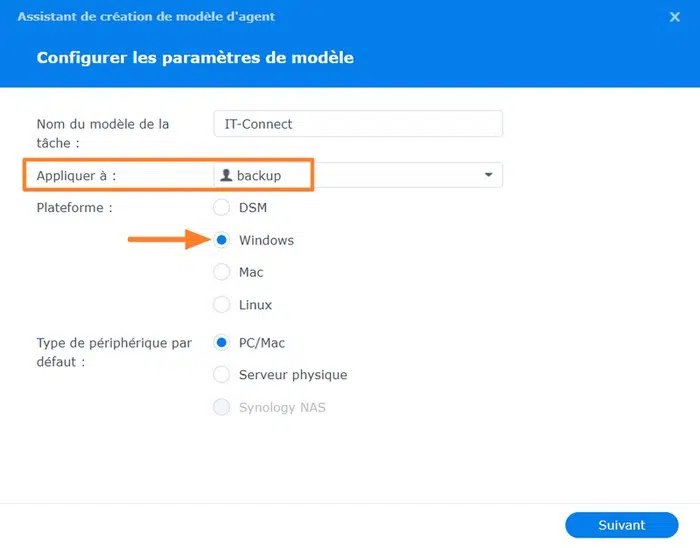Choose Windows as the platform
700x548 pixels.
pyautogui.click(x=222, y=240)
